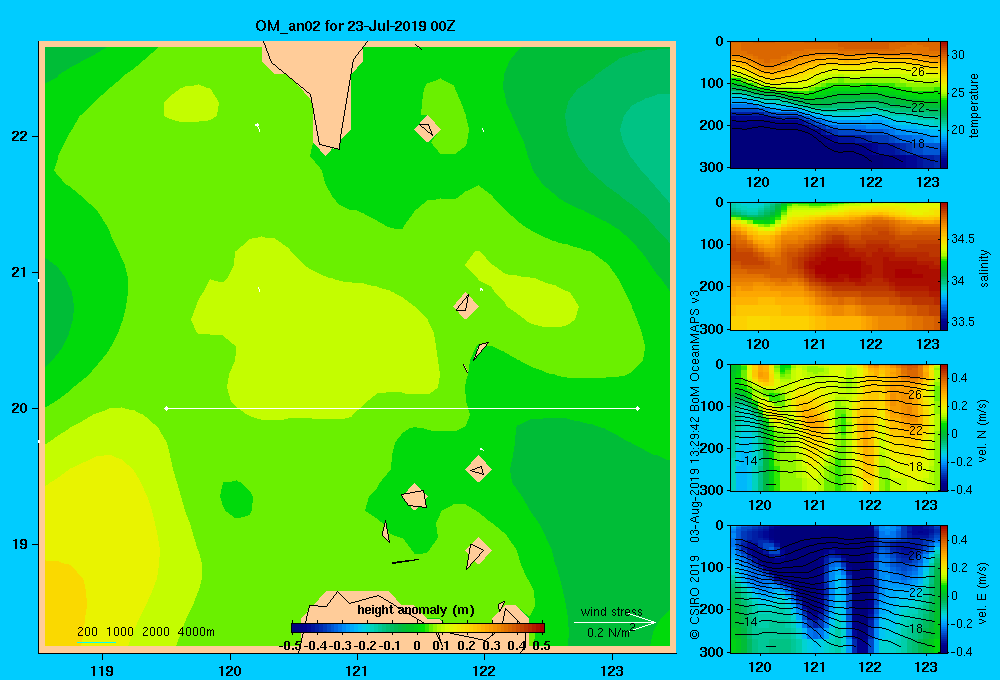Click the 'vel. N (m/s)' label
The image size is (1000, 680).
click(983, 431)
